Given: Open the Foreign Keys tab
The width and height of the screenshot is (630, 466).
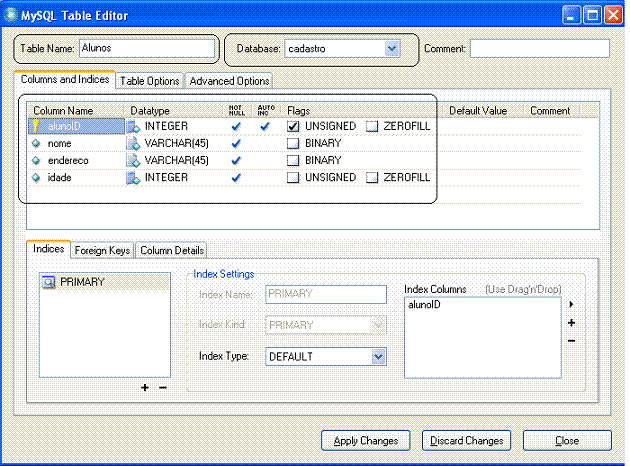Looking at the screenshot, I should 102,250.
